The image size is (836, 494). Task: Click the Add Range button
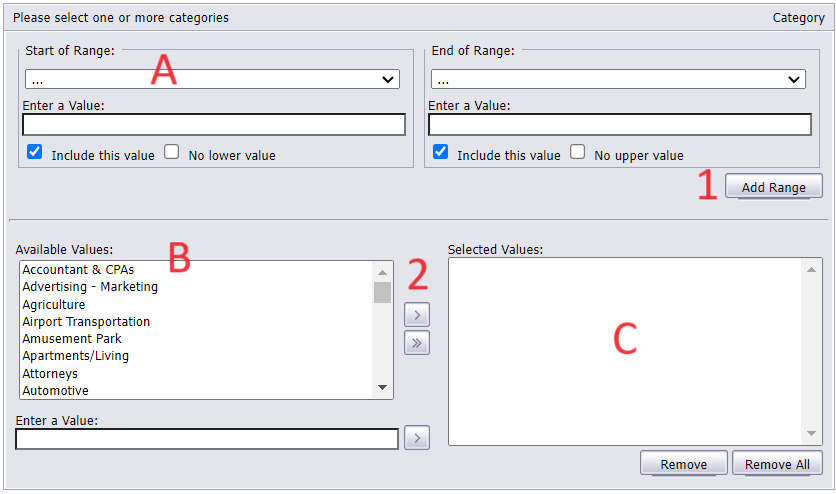pos(774,187)
